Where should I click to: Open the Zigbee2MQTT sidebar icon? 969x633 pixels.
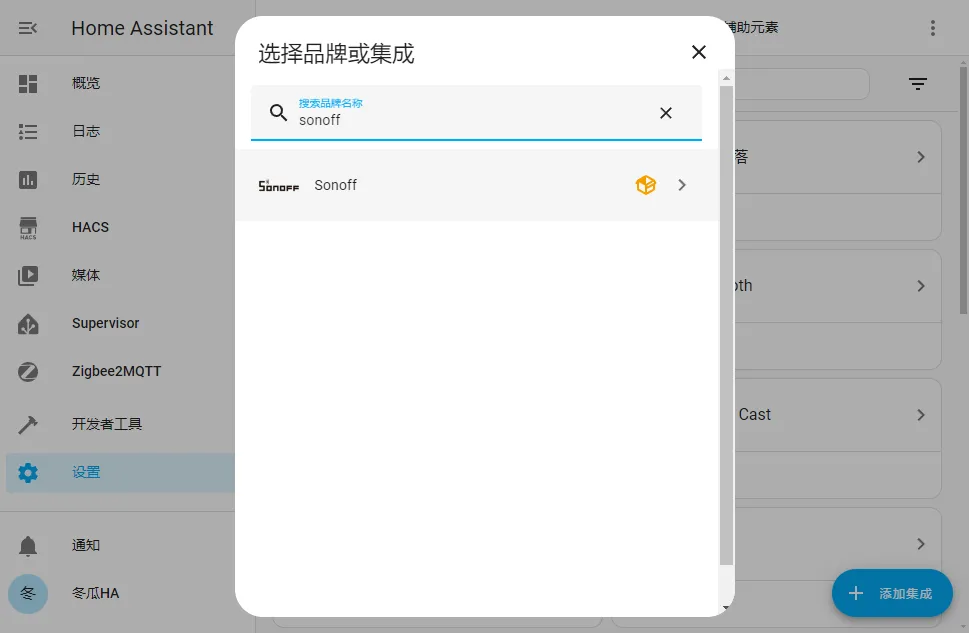pos(28,372)
